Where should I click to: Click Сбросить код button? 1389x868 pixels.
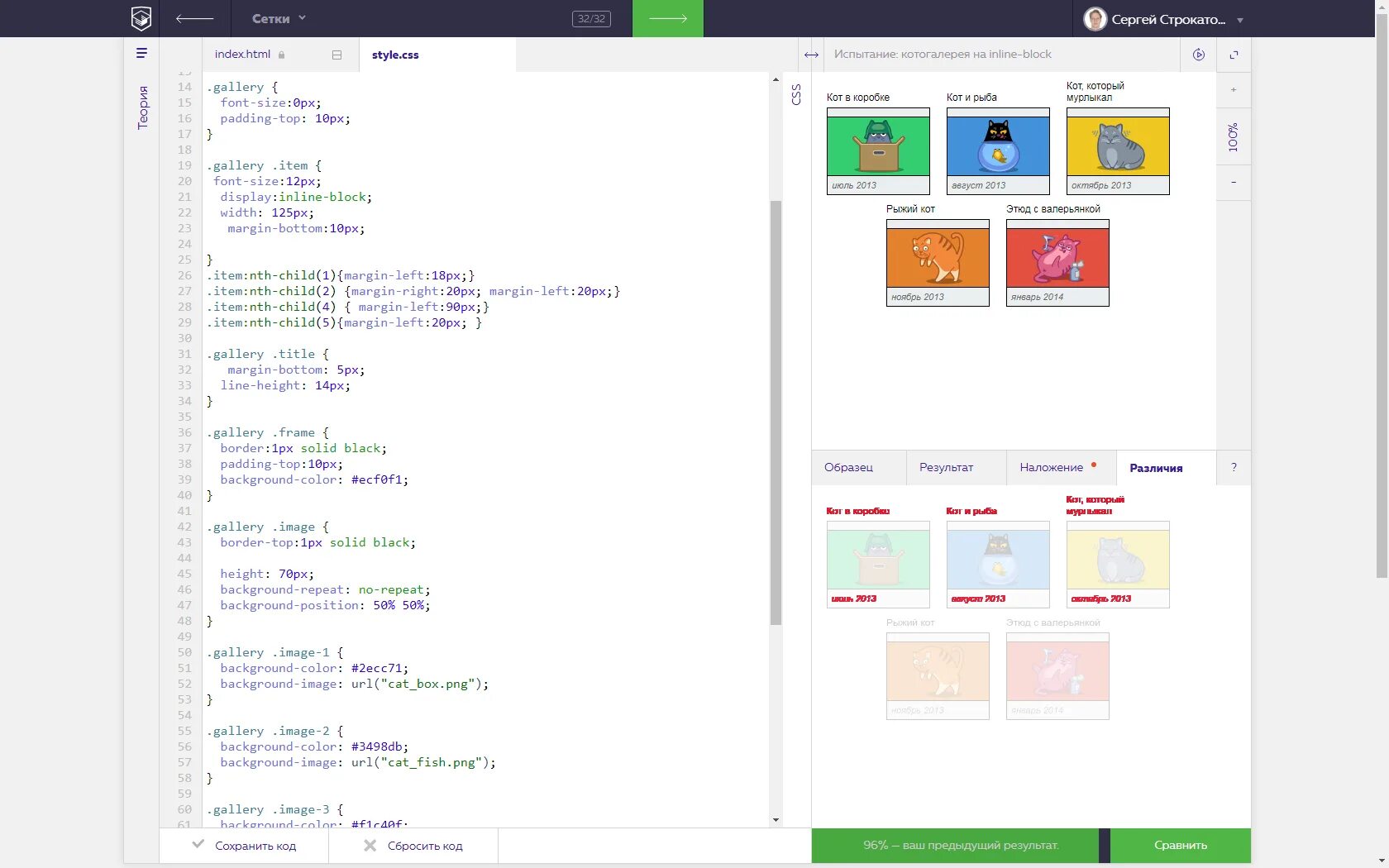(413, 846)
